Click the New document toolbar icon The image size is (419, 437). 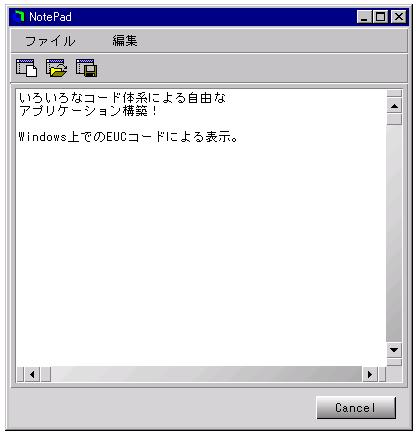click(x=26, y=68)
